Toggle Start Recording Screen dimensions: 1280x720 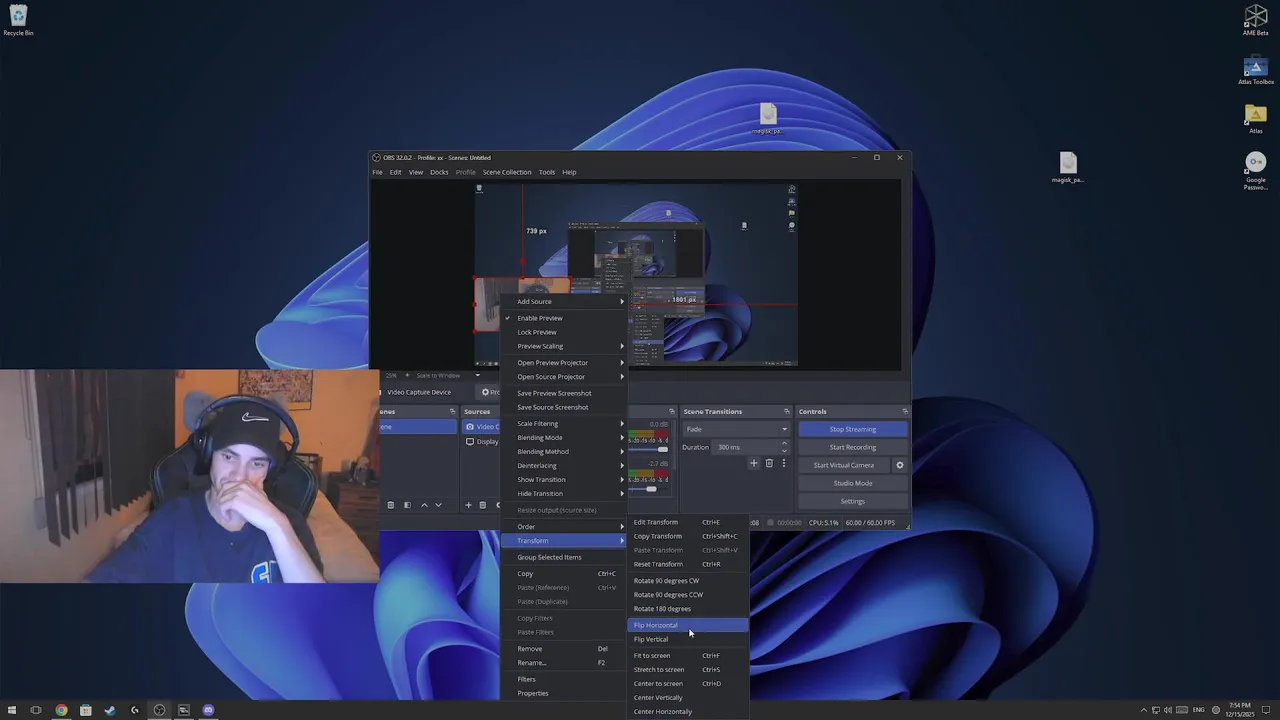pos(853,447)
